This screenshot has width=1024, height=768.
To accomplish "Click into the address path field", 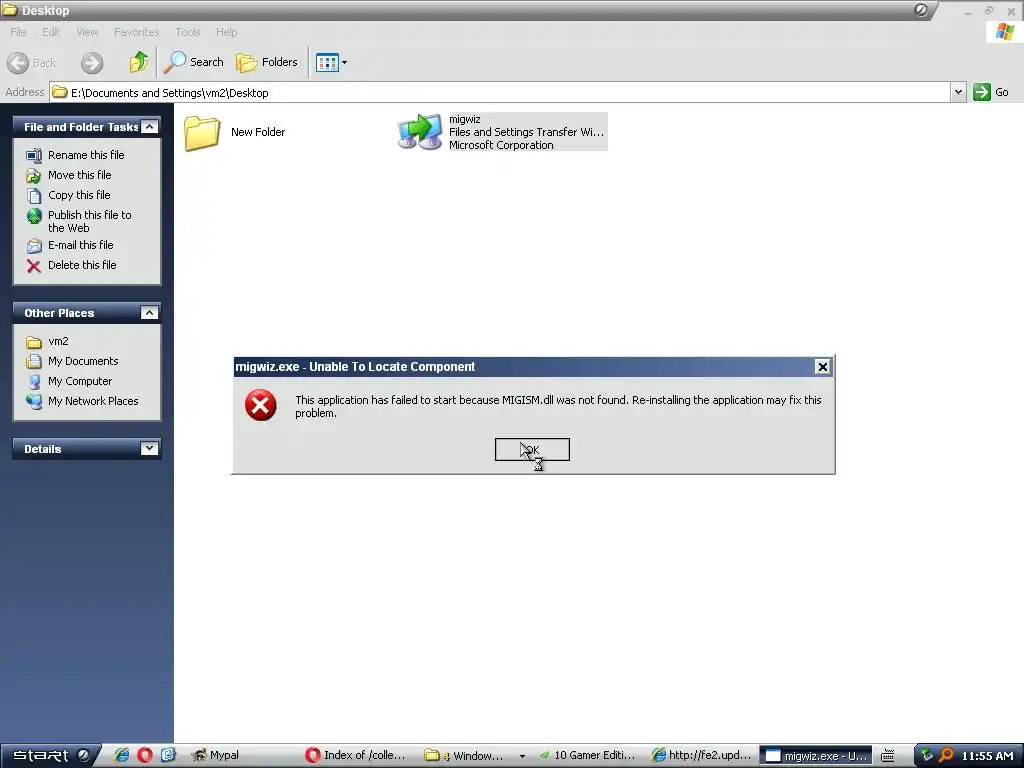I will [500, 92].
